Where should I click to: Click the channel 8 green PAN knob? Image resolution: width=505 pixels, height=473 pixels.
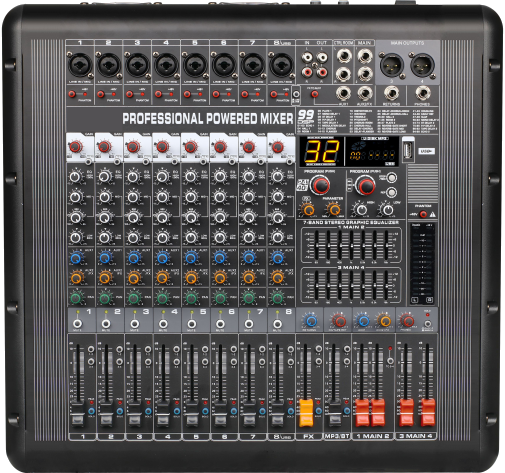[277, 298]
